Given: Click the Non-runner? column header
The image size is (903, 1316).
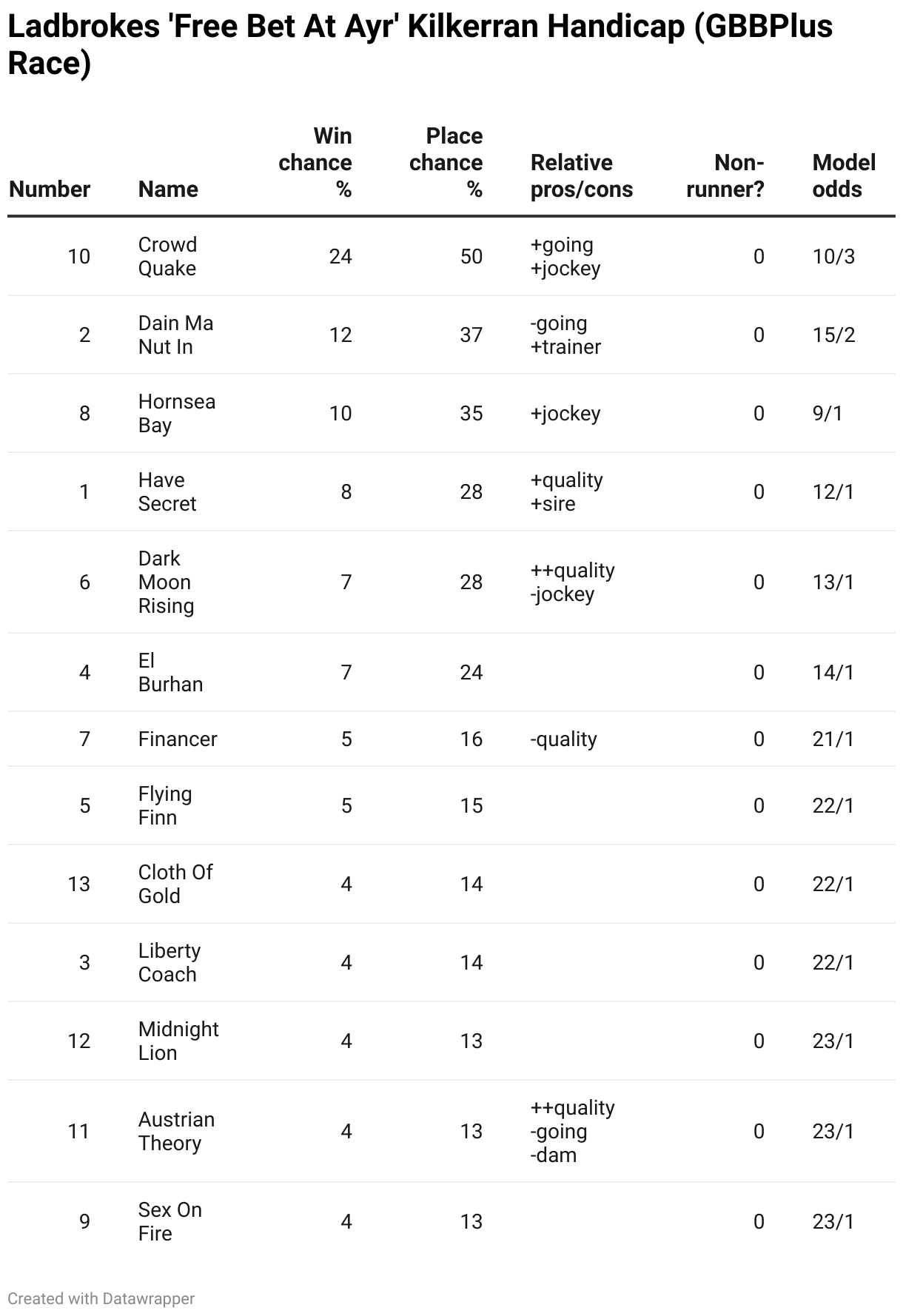Looking at the screenshot, I should tap(725, 176).
